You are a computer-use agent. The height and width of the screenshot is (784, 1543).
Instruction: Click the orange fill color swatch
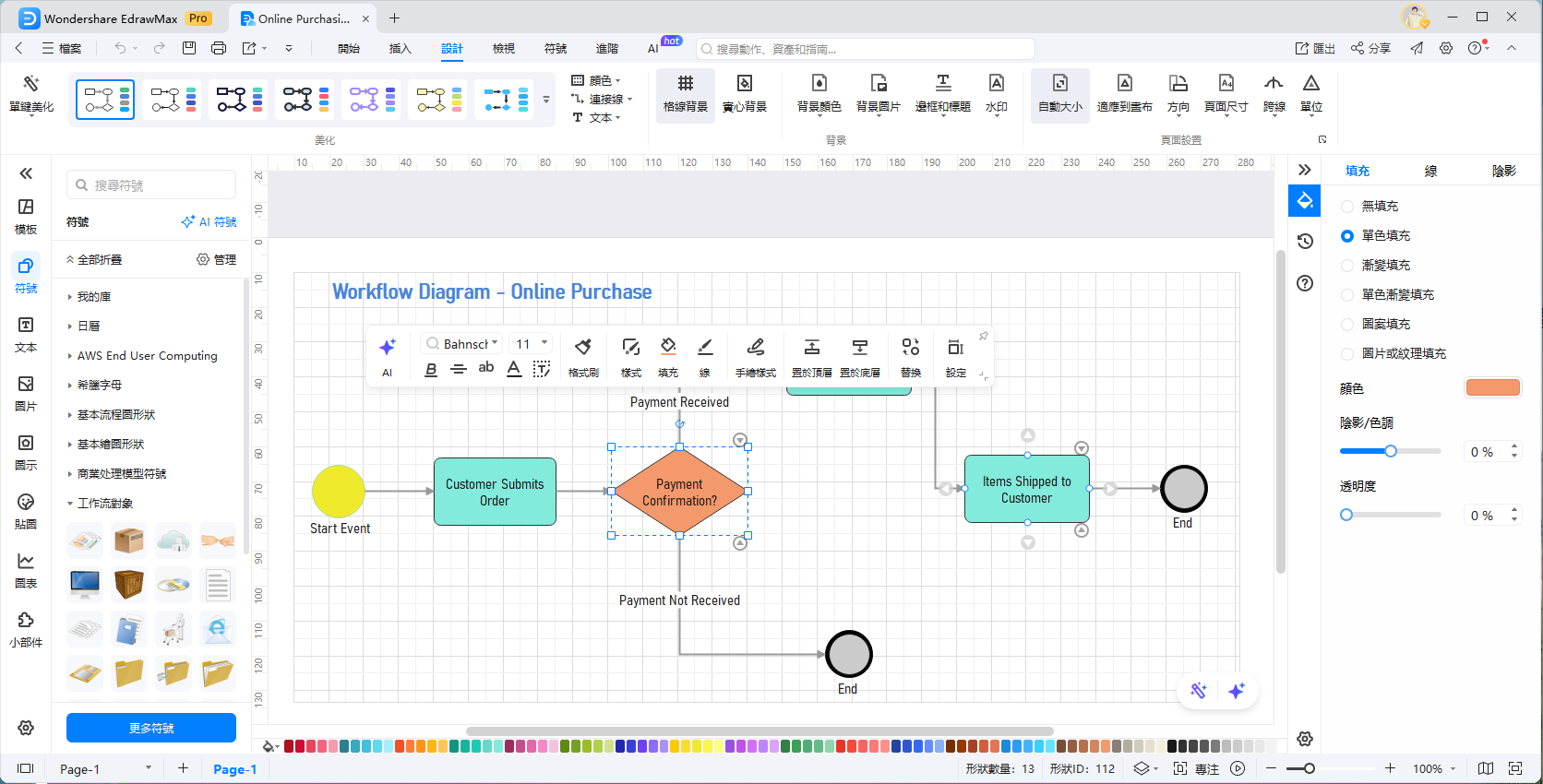[x=1492, y=388]
